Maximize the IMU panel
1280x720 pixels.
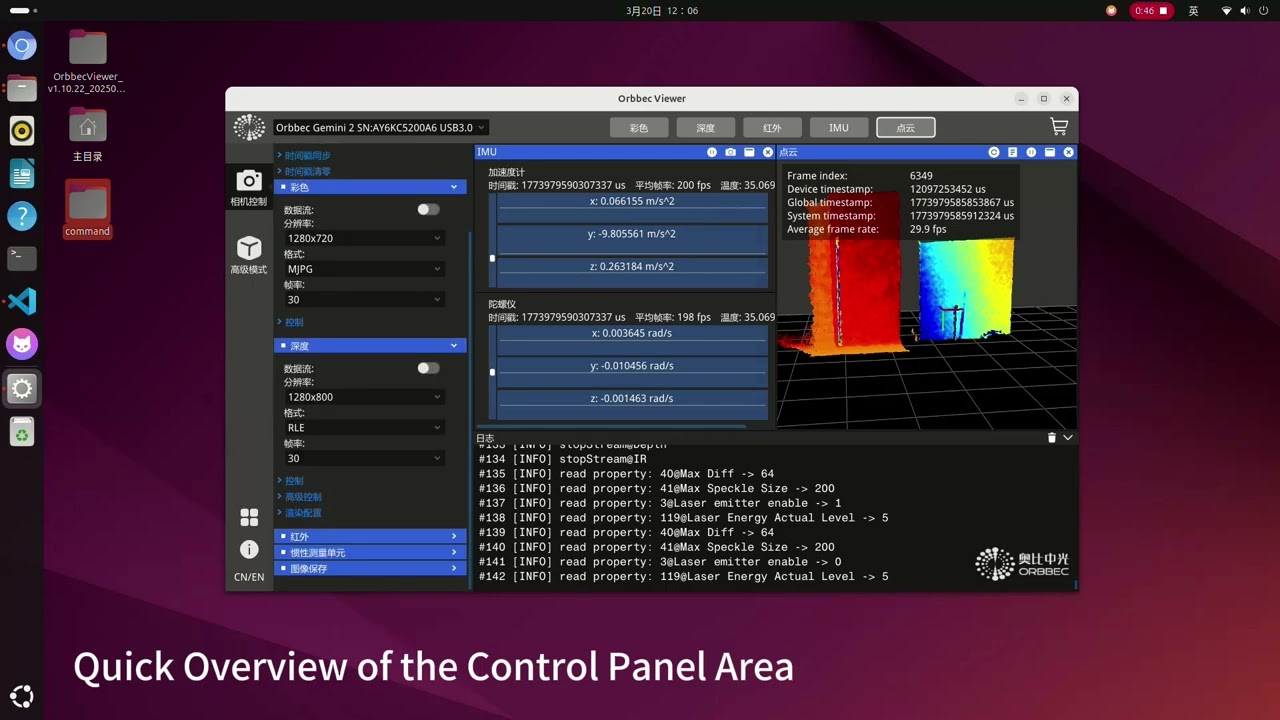(x=749, y=152)
